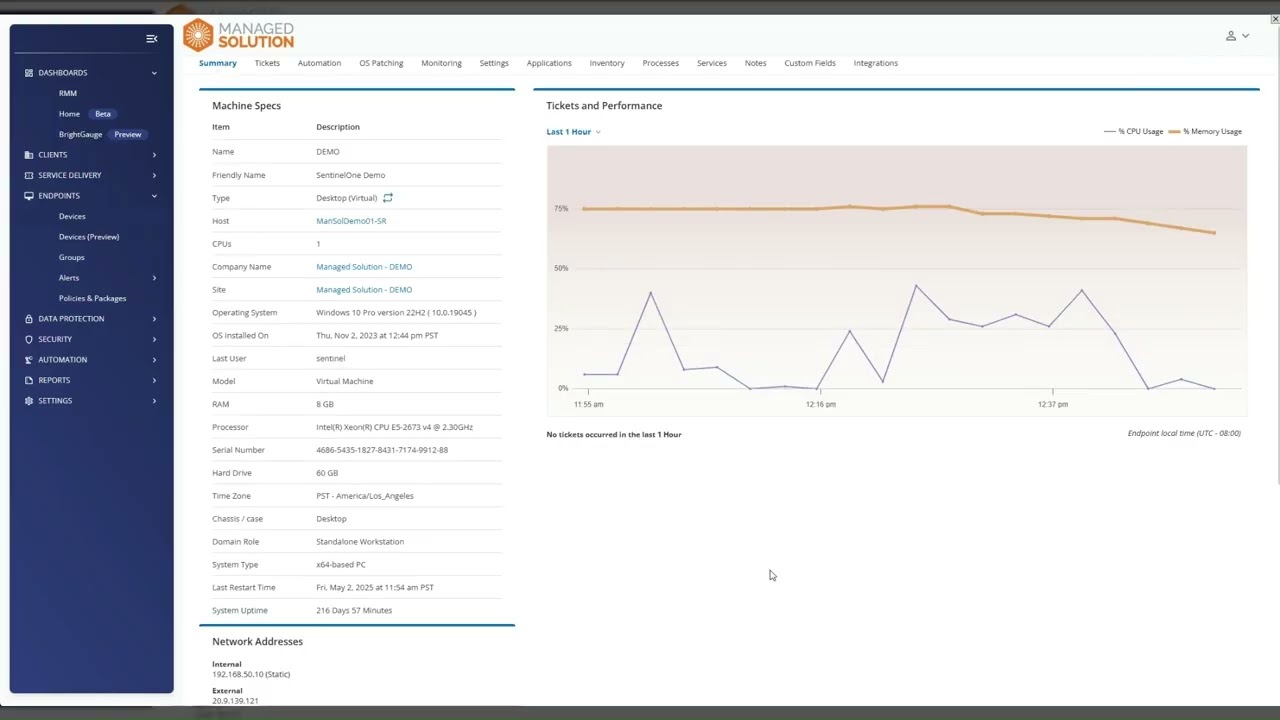This screenshot has width=1280, height=720.
Task: Click the Managed Solution logo
Action: [x=239, y=35]
